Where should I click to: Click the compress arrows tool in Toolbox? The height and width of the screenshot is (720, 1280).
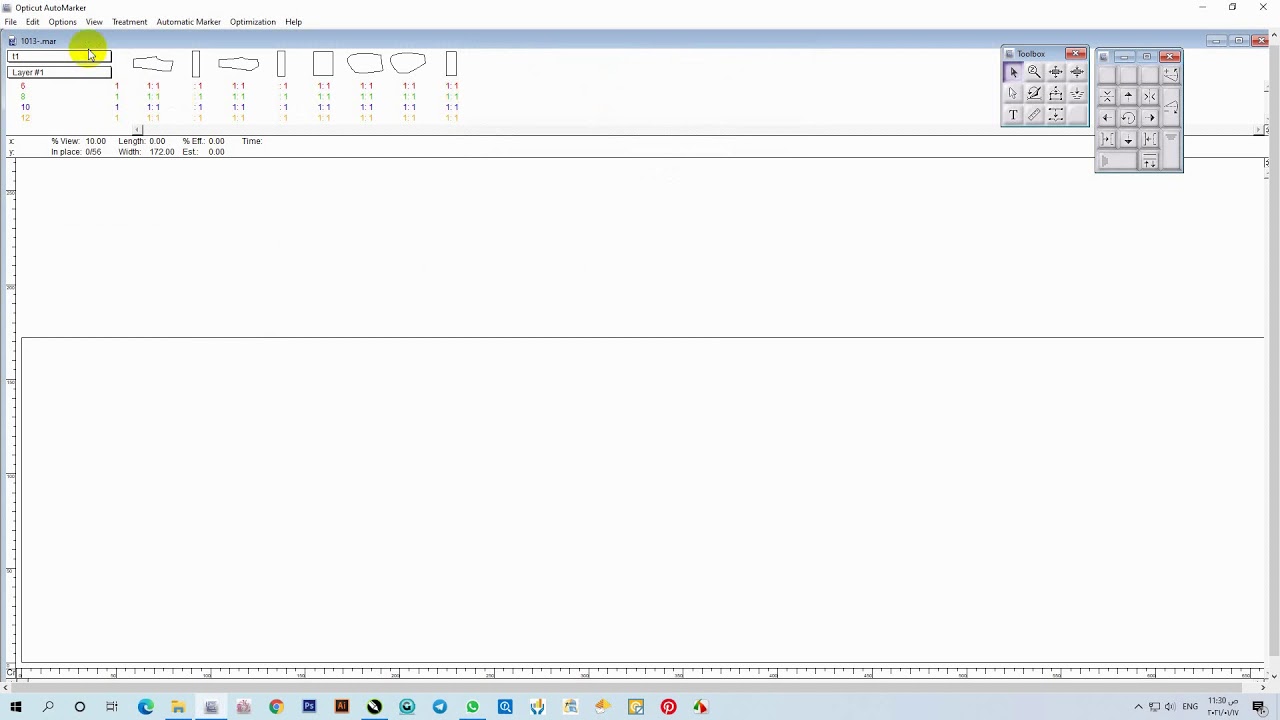(1077, 72)
